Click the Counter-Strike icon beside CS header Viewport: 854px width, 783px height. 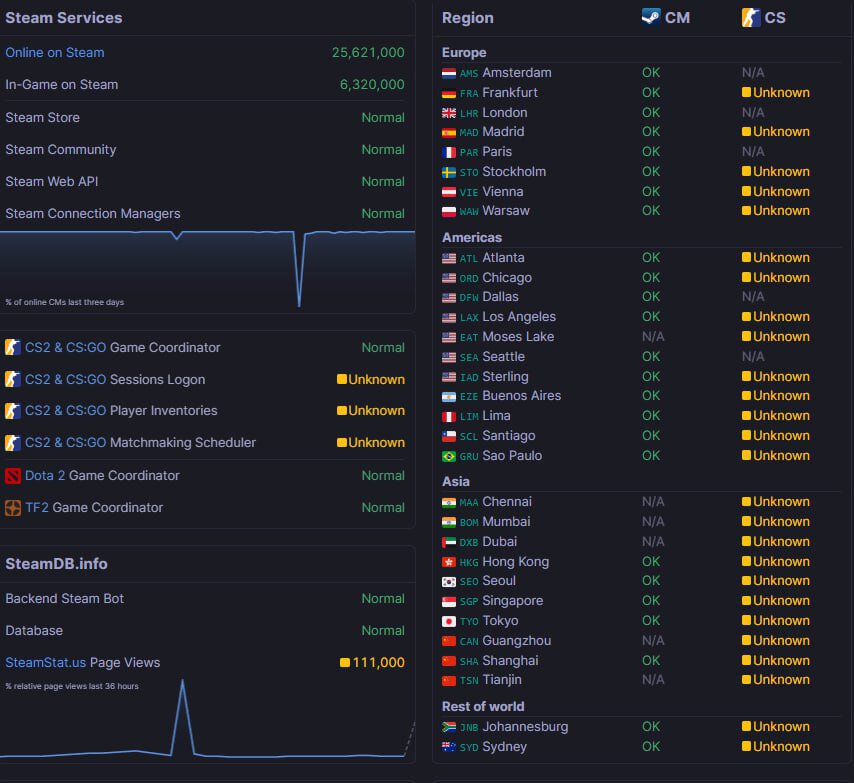click(x=751, y=17)
